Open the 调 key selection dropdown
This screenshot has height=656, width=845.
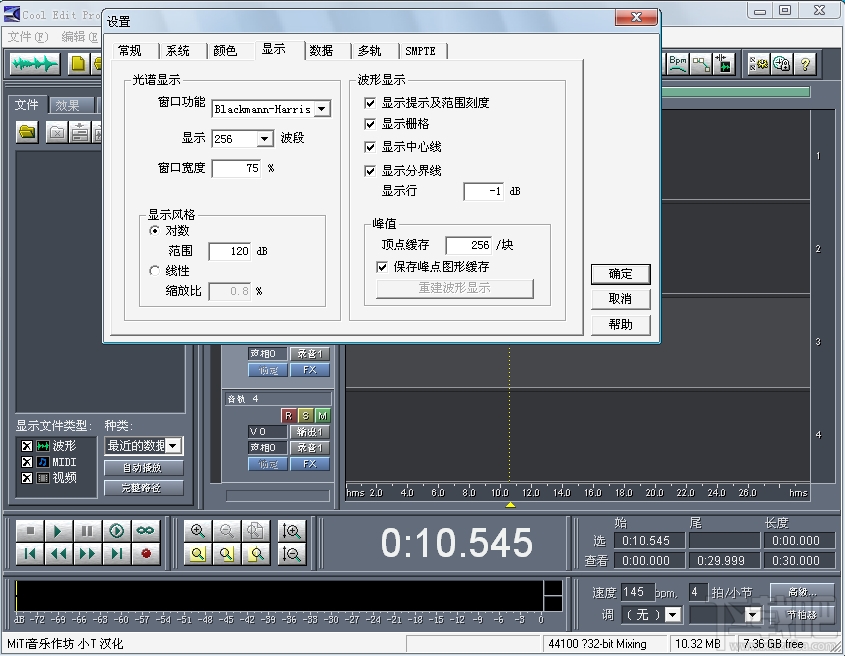(x=672, y=613)
